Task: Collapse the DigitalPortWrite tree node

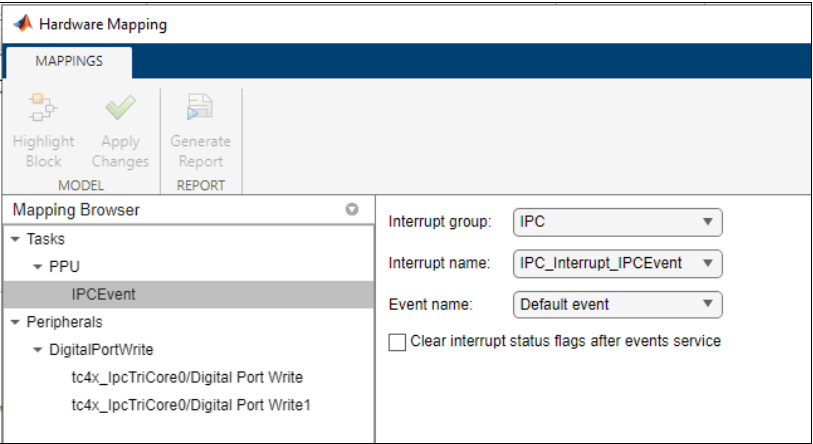Action: tap(37, 350)
